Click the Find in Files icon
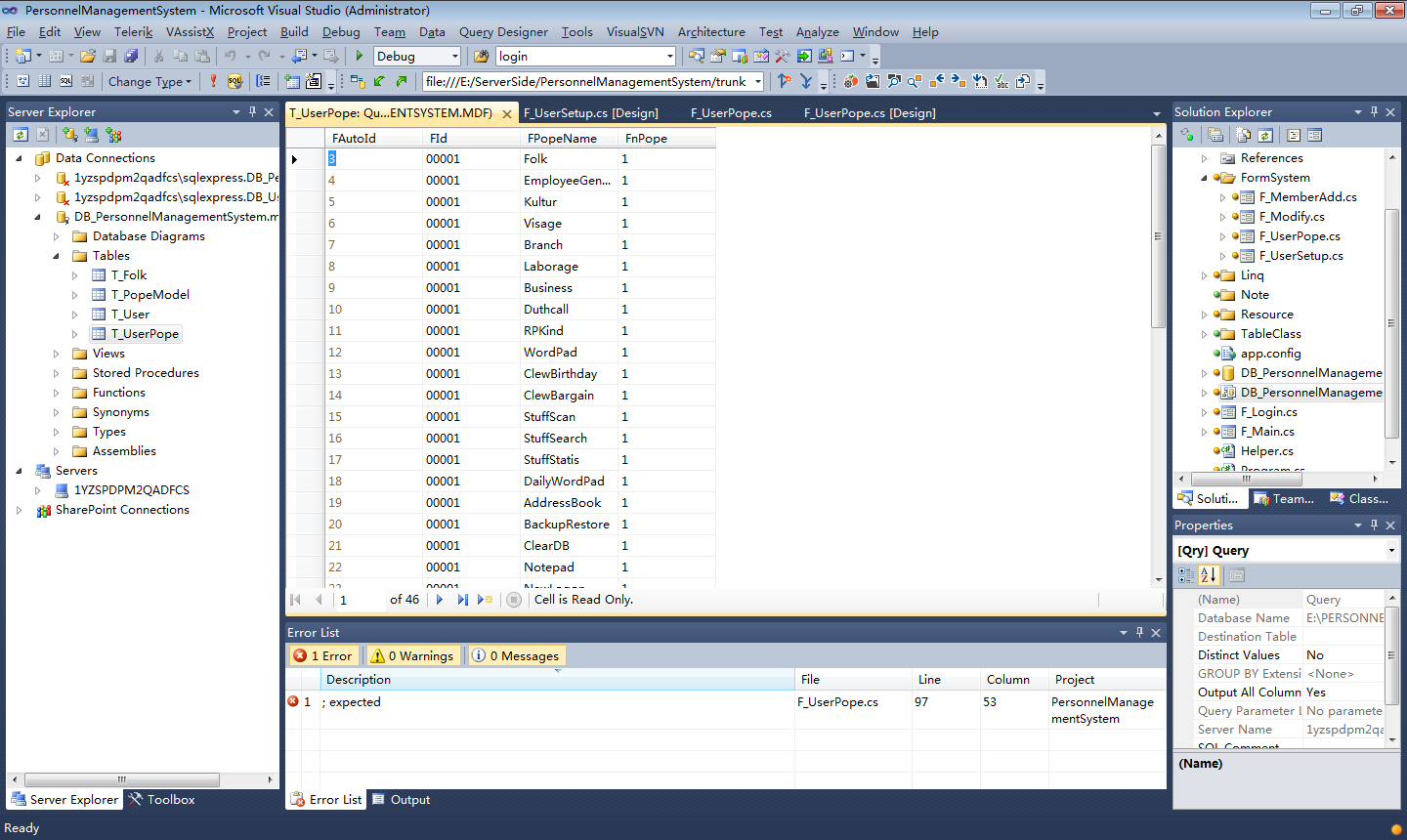Screen dimensions: 1407x840 coord(481,57)
